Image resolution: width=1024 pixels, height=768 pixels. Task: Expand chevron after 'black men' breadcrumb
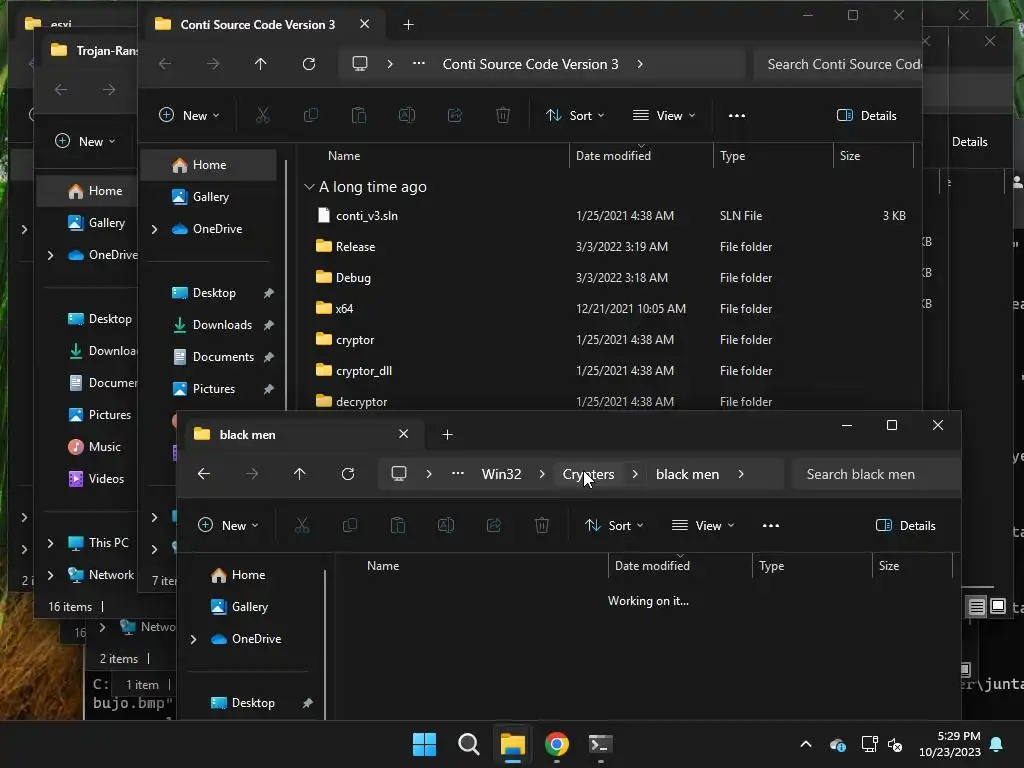741,474
